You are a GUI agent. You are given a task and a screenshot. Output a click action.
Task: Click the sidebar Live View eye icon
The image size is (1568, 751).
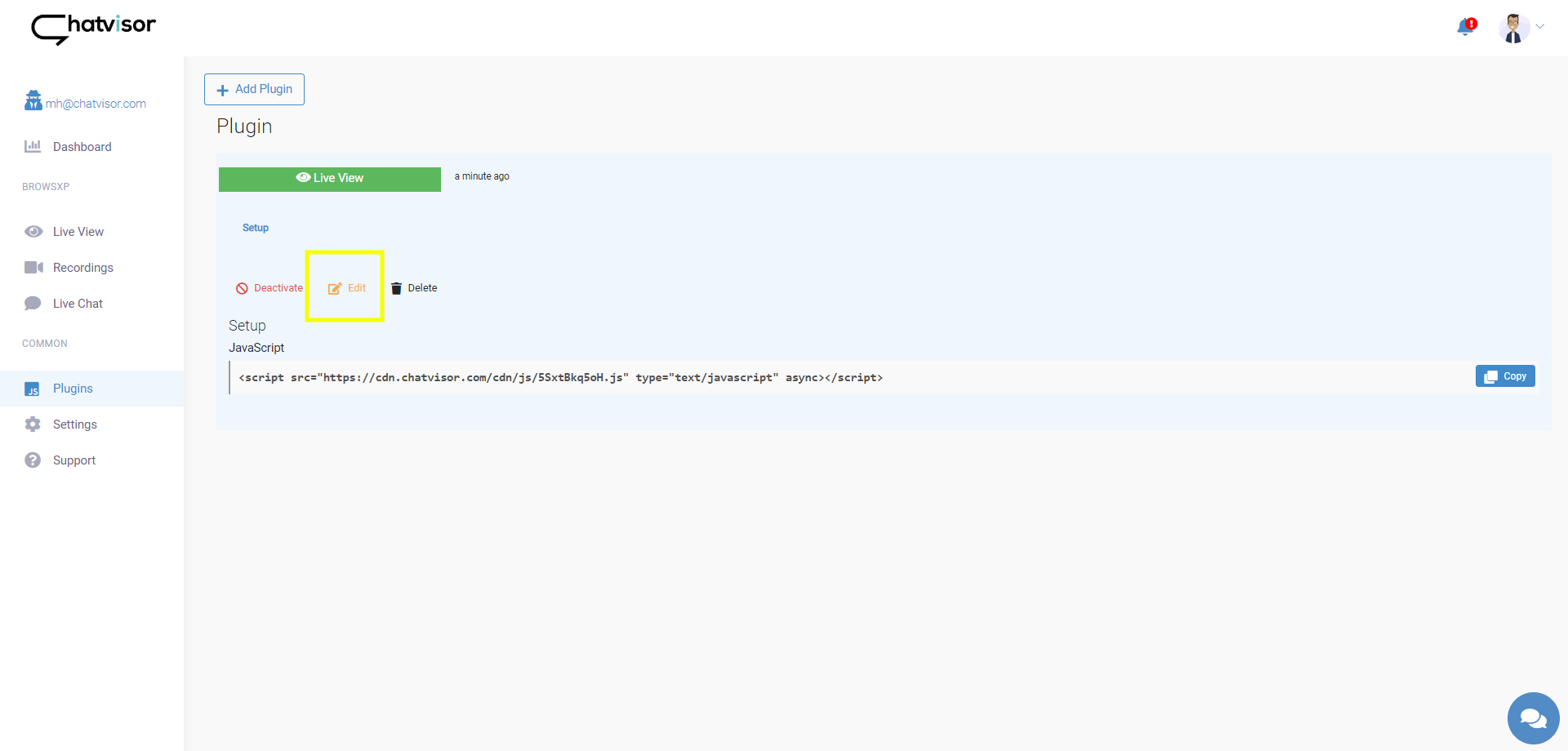pos(33,232)
